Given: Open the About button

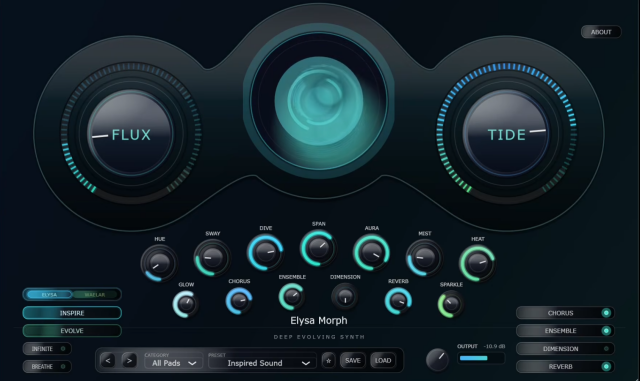Looking at the screenshot, I should [x=601, y=32].
